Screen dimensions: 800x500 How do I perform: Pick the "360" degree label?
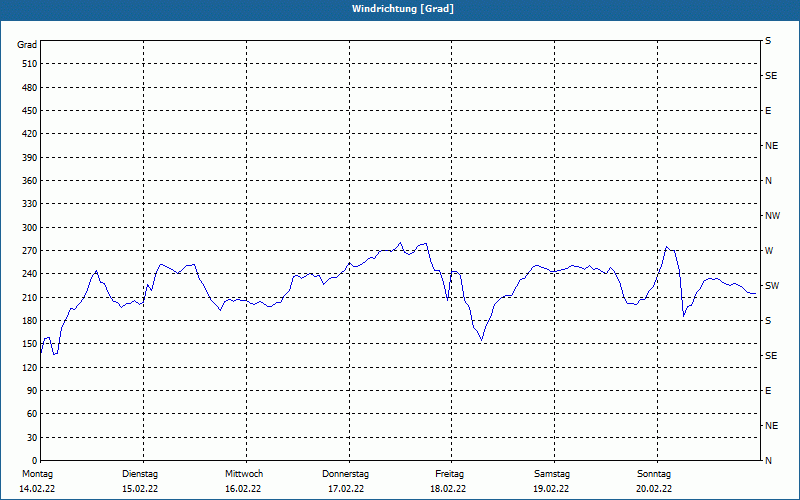click(30, 181)
